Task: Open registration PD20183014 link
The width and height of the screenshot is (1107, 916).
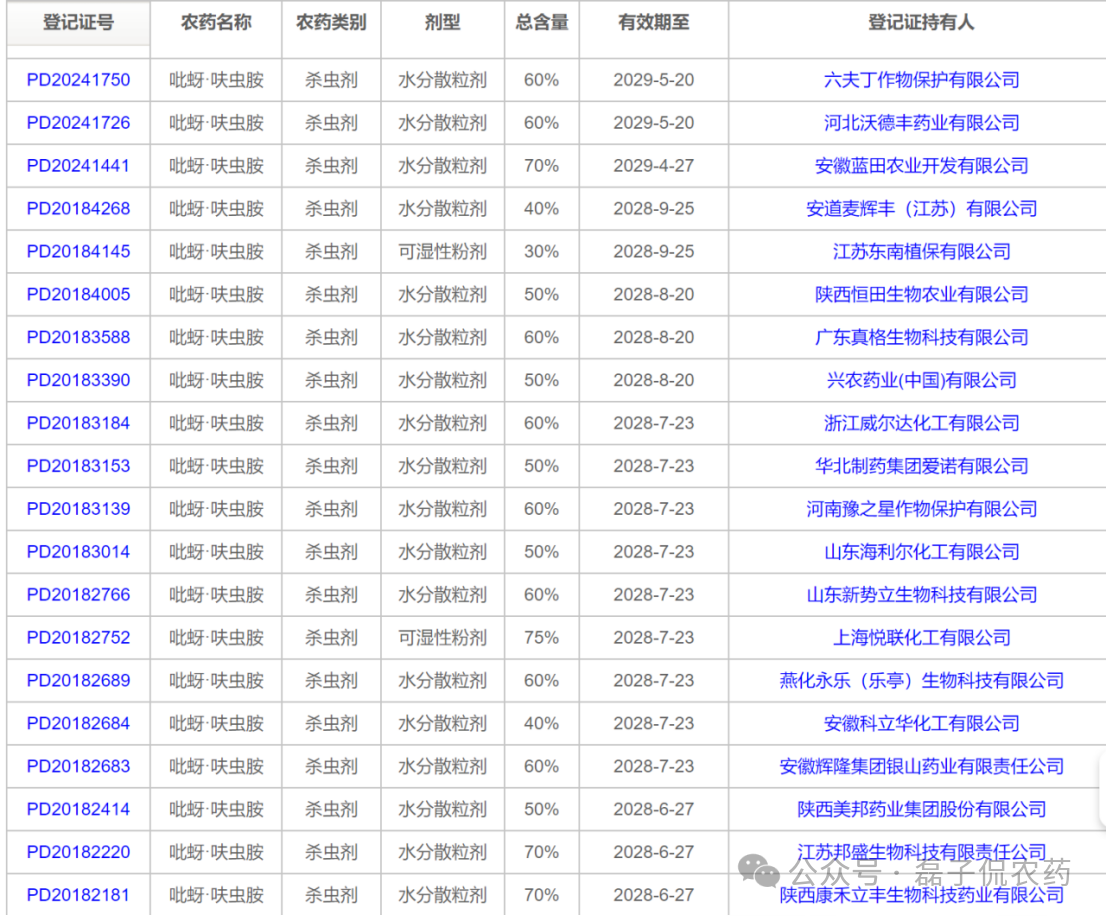Action: click(x=78, y=552)
